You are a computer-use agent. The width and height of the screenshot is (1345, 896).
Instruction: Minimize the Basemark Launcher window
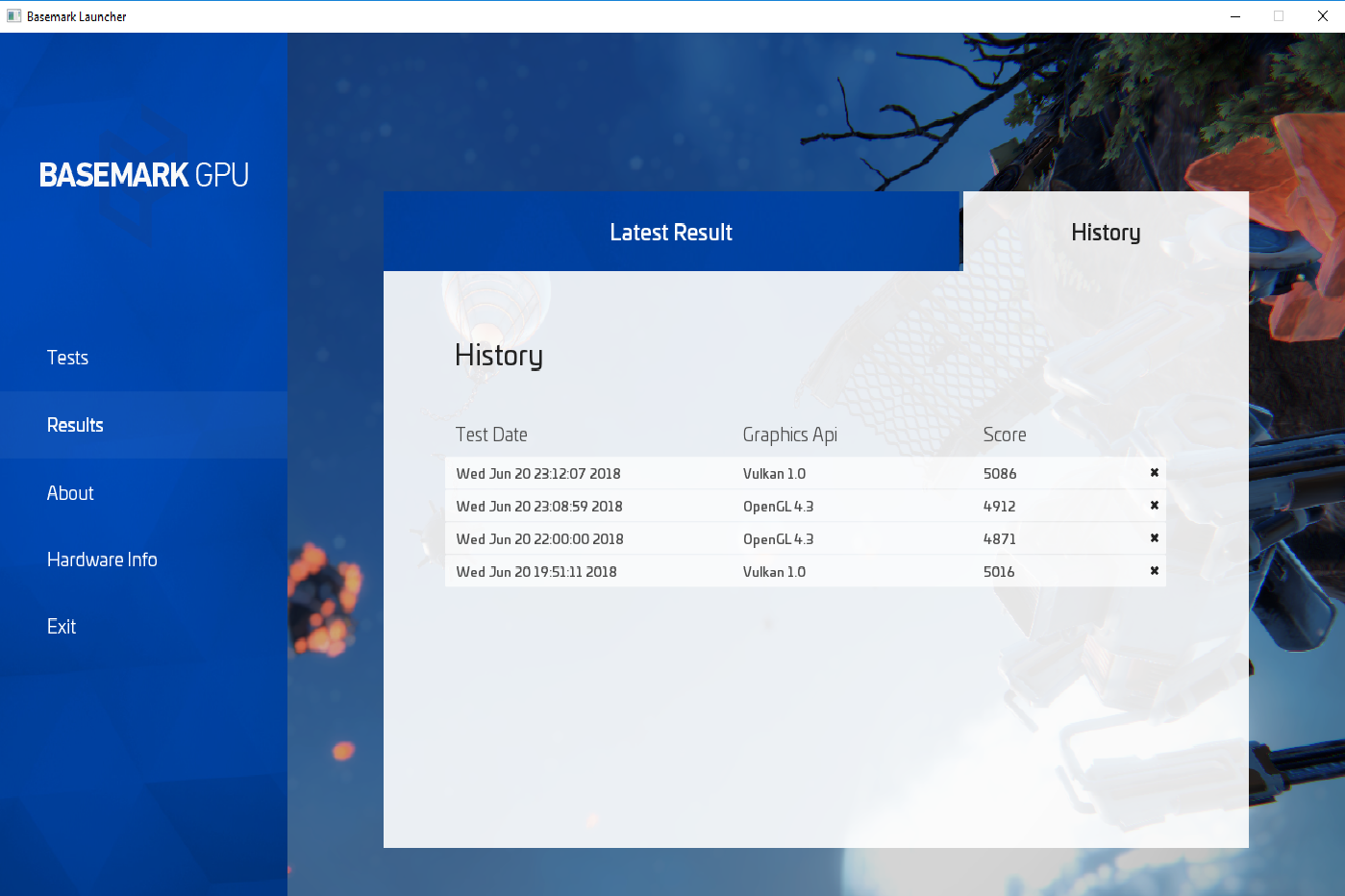[1235, 16]
